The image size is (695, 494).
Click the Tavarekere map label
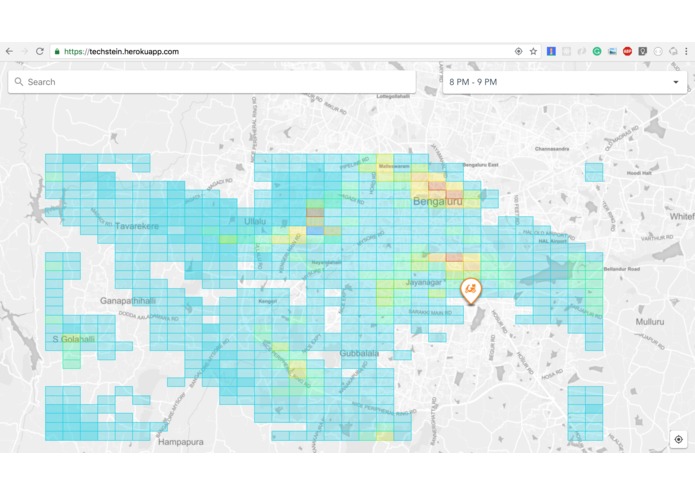(x=137, y=226)
